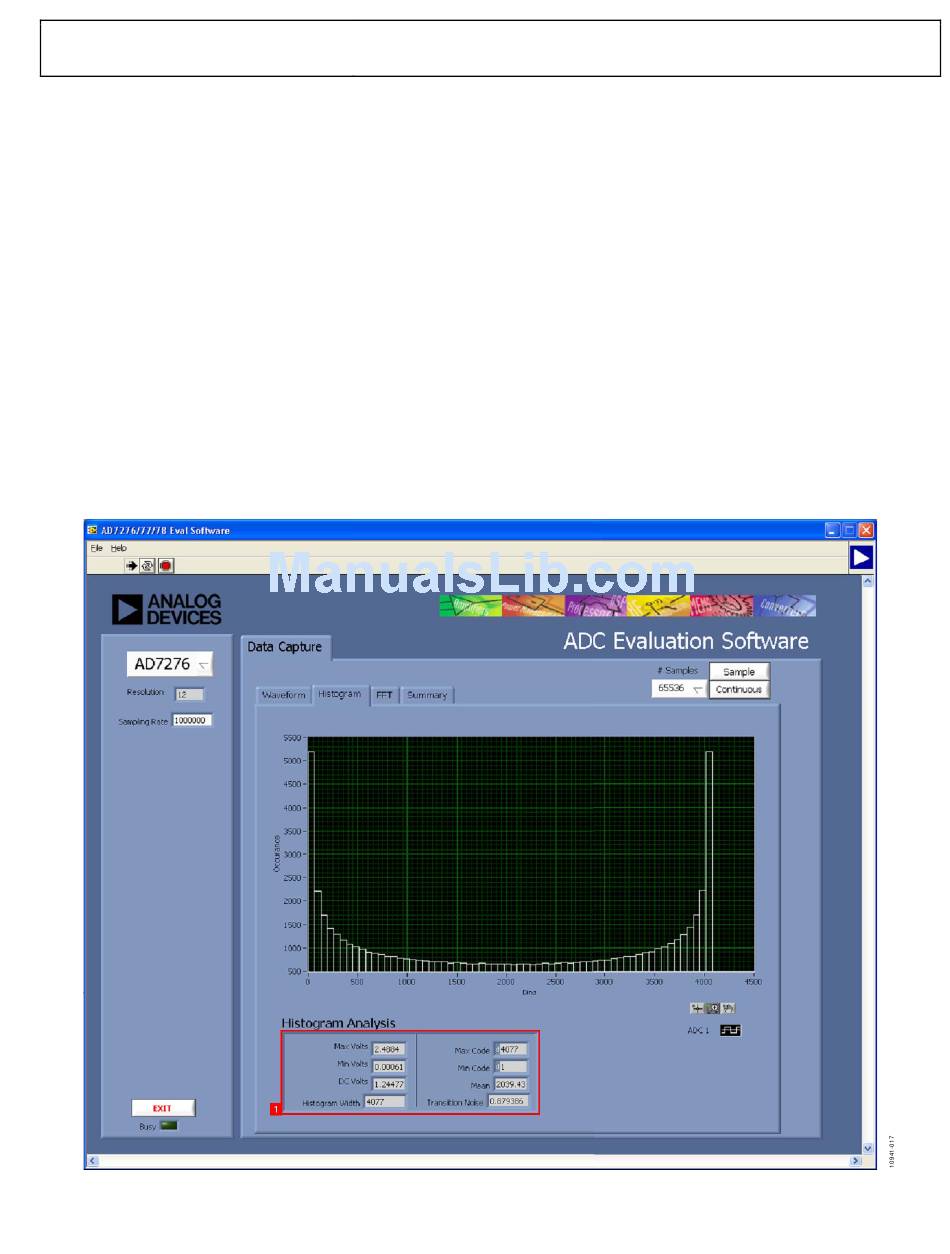Select the Data Capture tab

pos(285,647)
